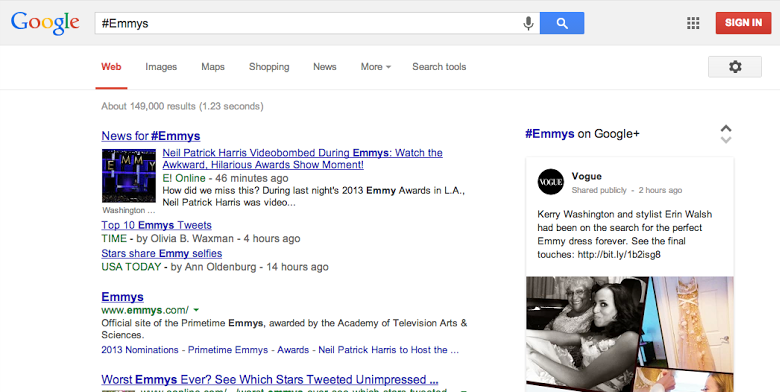Click the Vogue profile avatar
780x392 pixels.
(x=551, y=182)
